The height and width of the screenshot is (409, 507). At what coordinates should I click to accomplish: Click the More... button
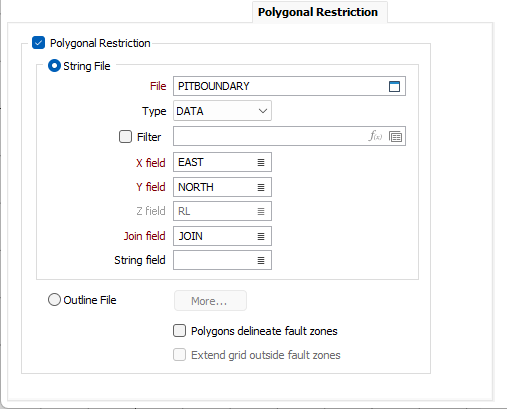point(210,301)
